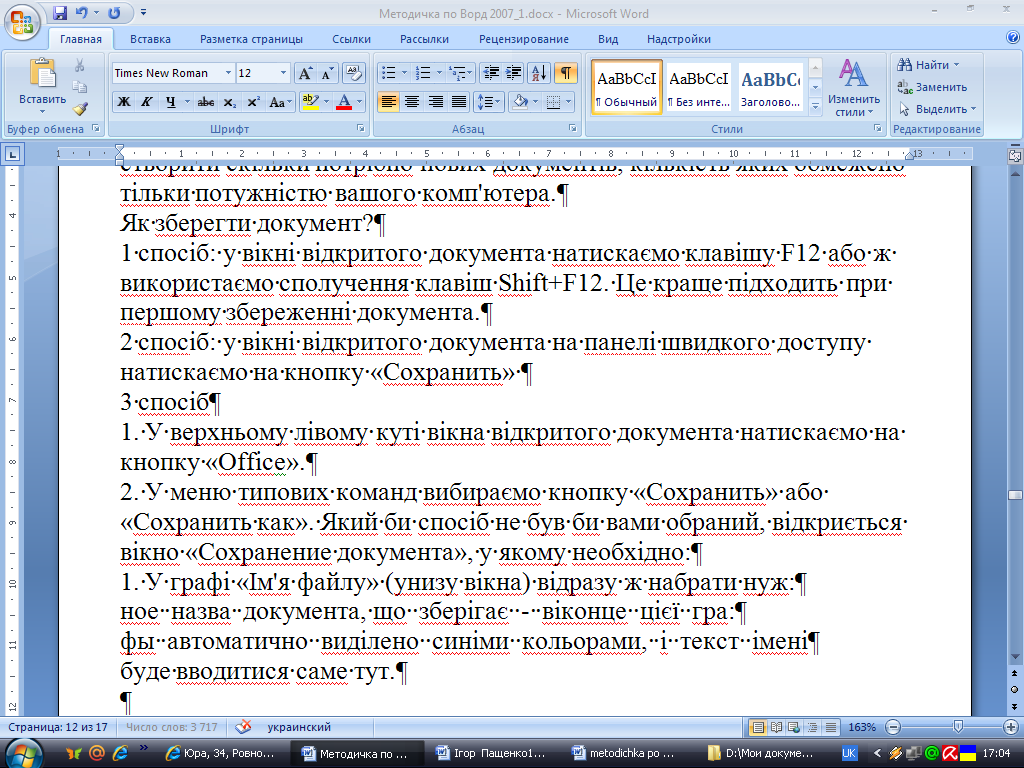The height and width of the screenshot is (768, 1024).
Task: Toggle bold (Ж) formatting
Action: pos(123,102)
